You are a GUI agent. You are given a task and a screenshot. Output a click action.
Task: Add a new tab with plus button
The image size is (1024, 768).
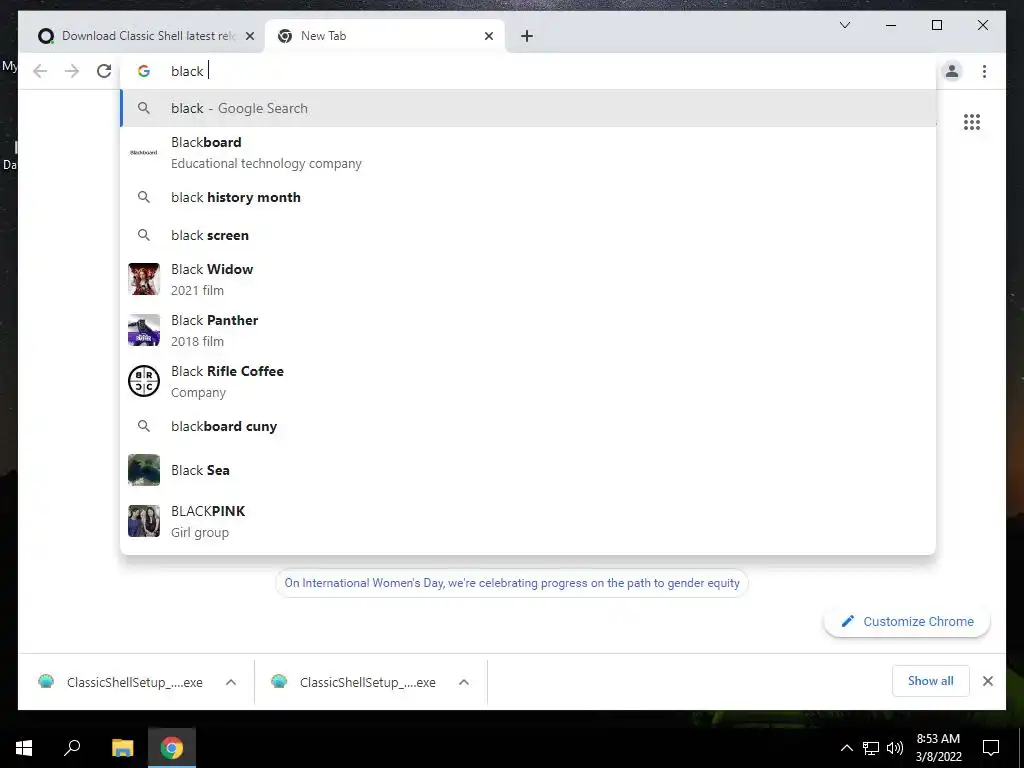[527, 36]
